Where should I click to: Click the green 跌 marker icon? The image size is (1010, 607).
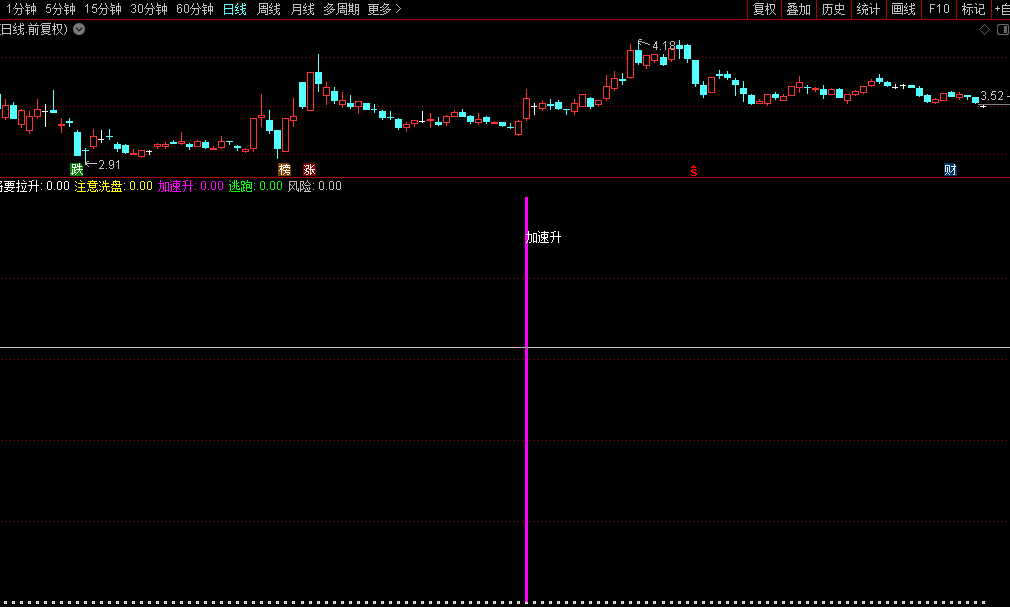tap(77, 169)
